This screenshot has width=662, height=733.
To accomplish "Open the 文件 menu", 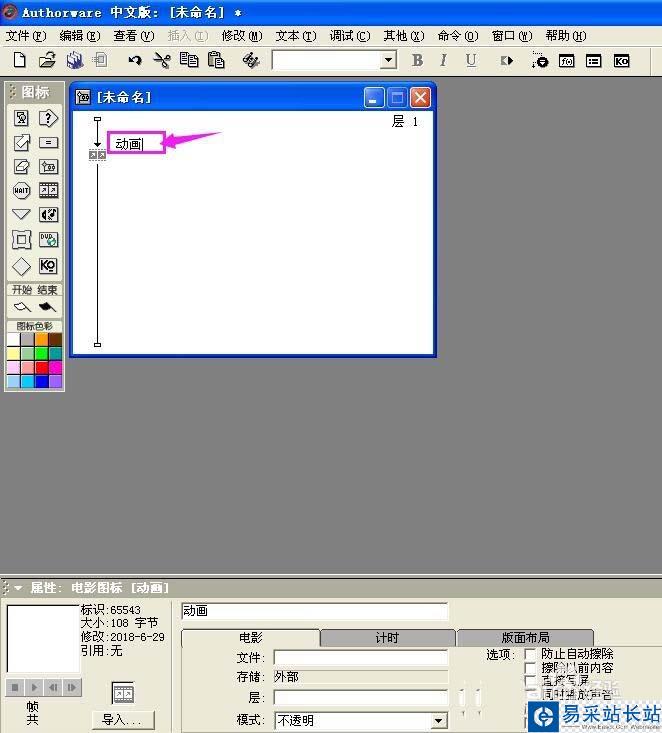I will (x=25, y=36).
